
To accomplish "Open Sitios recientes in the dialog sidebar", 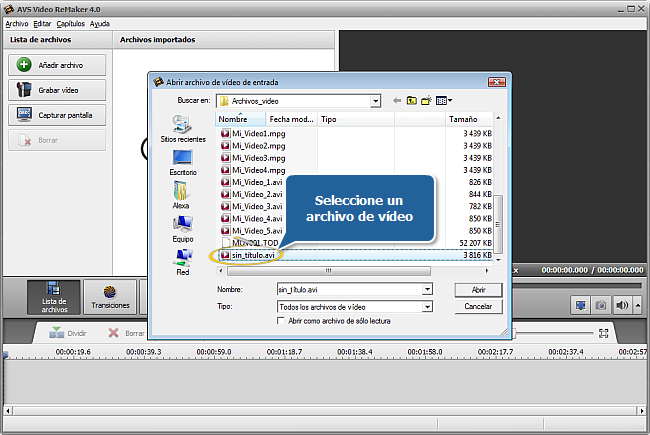I will click(182, 129).
